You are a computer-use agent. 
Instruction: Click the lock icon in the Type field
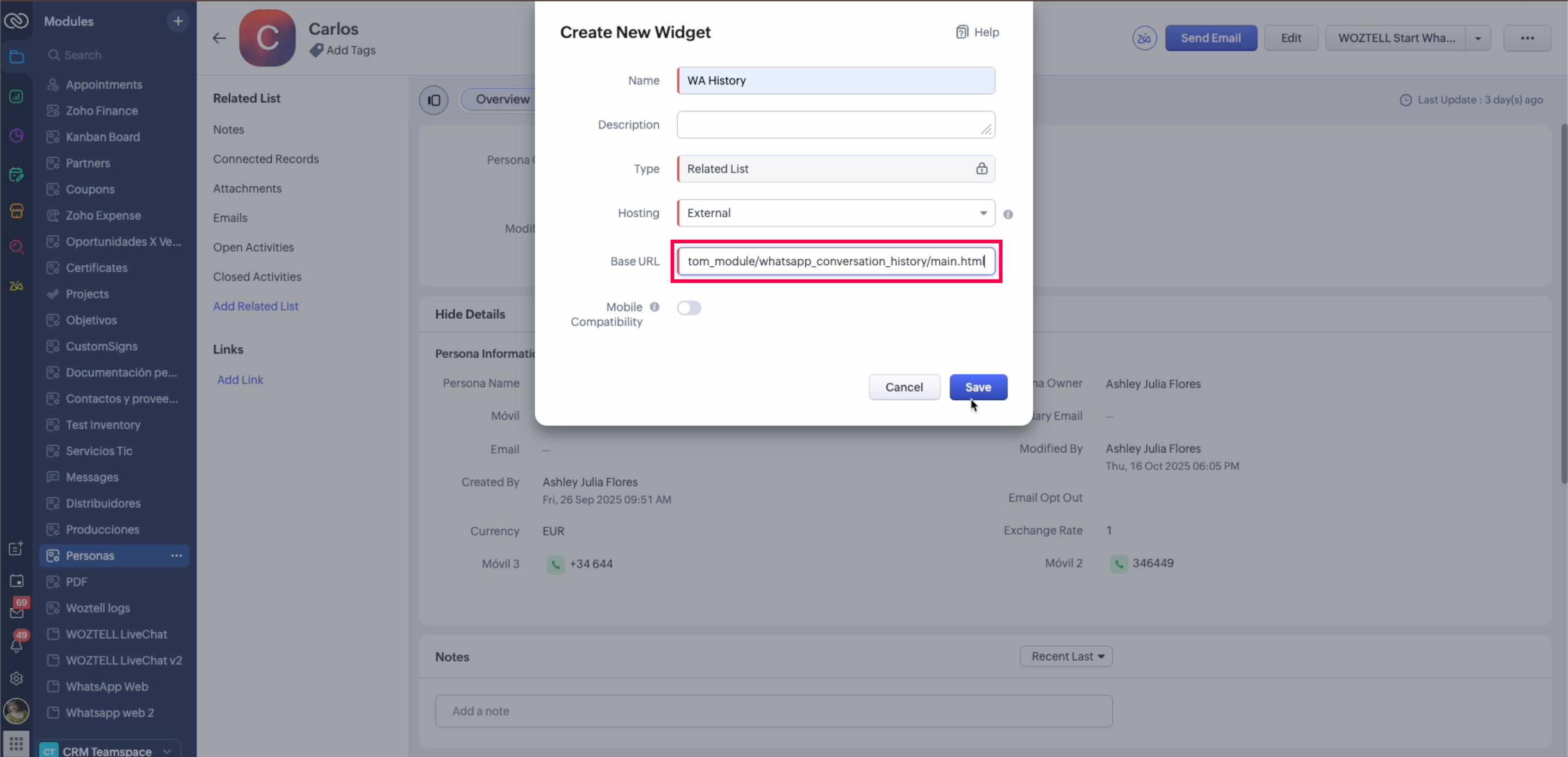pos(981,169)
